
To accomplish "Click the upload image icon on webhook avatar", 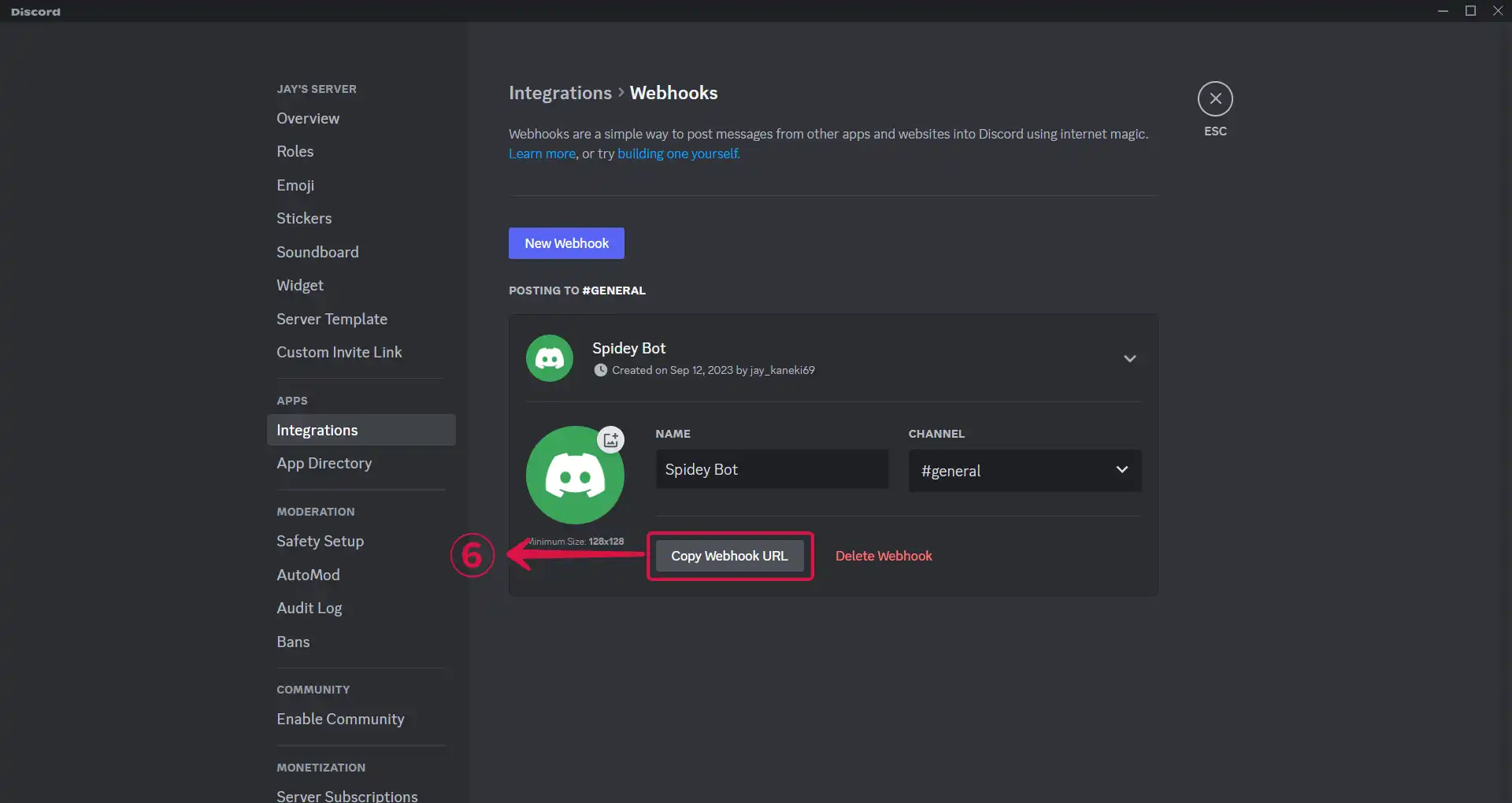I will pos(611,439).
